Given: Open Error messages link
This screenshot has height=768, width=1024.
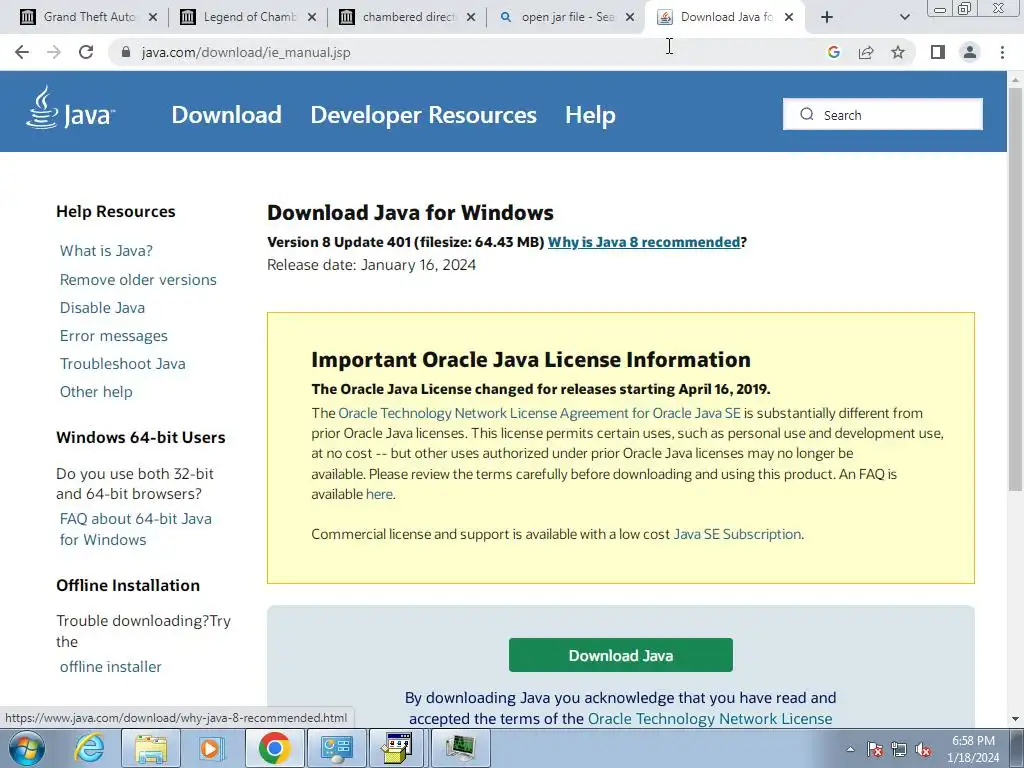Looking at the screenshot, I should pos(114,336).
